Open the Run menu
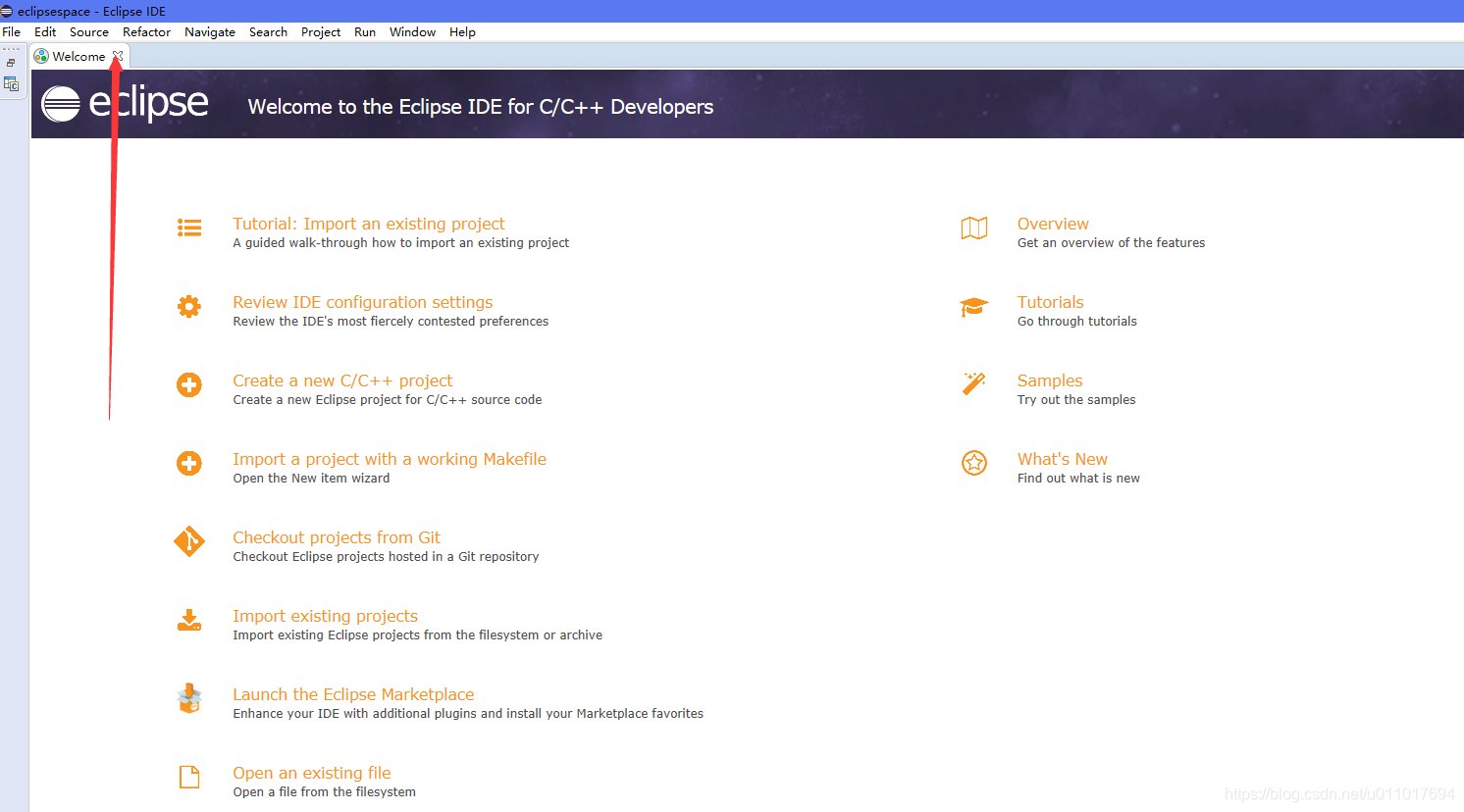The height and width of the screenshot is (812, 1464). (365, 32)
